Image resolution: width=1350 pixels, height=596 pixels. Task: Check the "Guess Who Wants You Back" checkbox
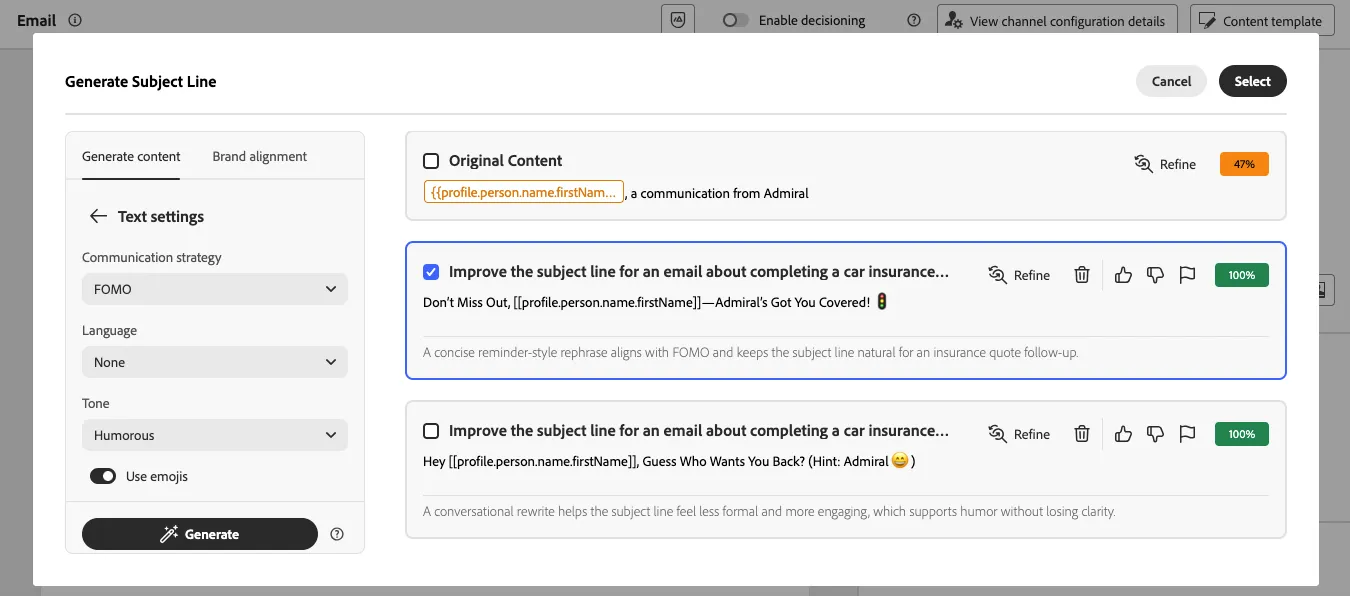[431, 431]
